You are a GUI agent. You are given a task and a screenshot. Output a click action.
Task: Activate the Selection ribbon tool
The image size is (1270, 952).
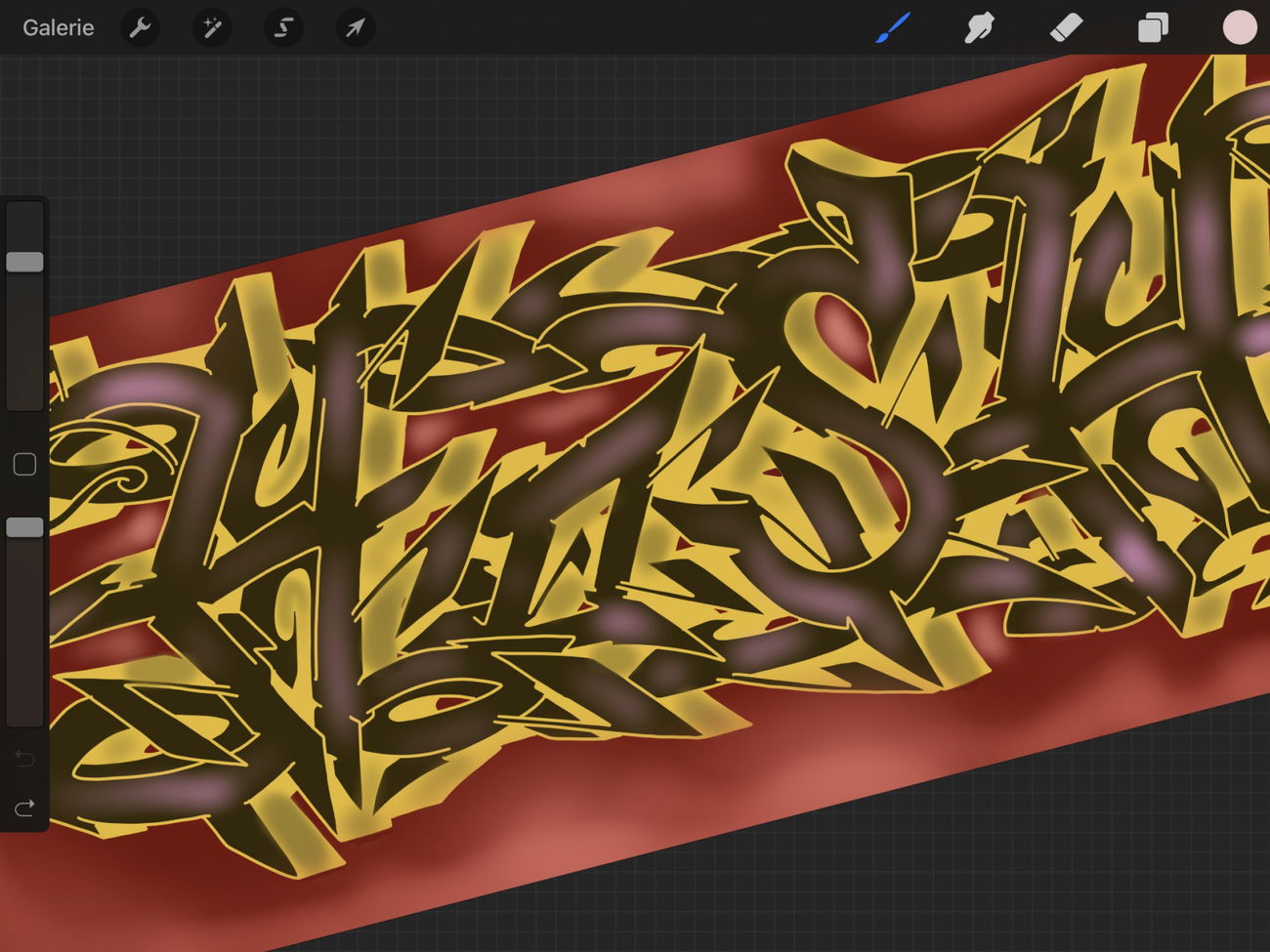[283, 27]
